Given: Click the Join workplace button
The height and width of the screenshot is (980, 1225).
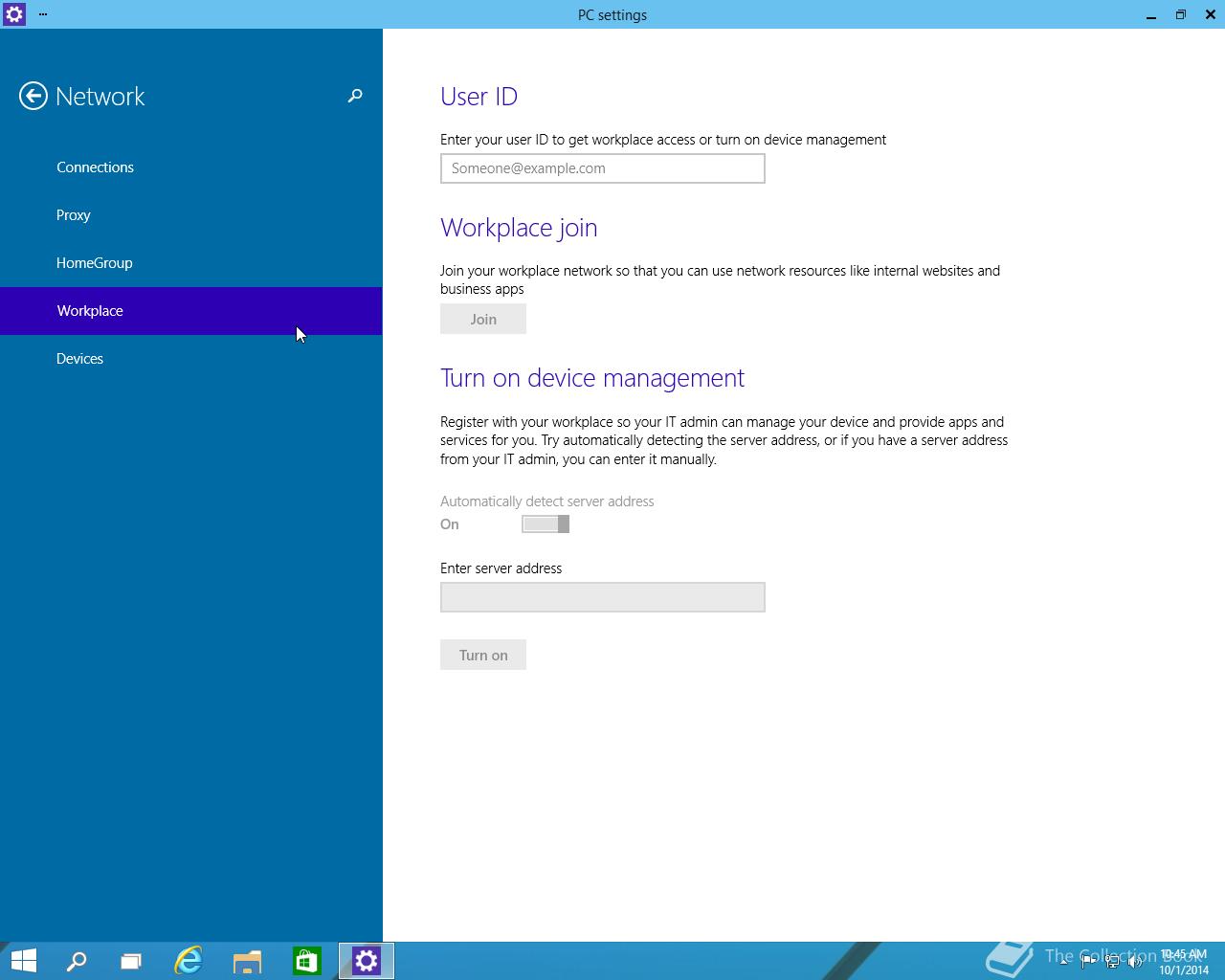Looking at the screenshot, I should coord(483,320).
